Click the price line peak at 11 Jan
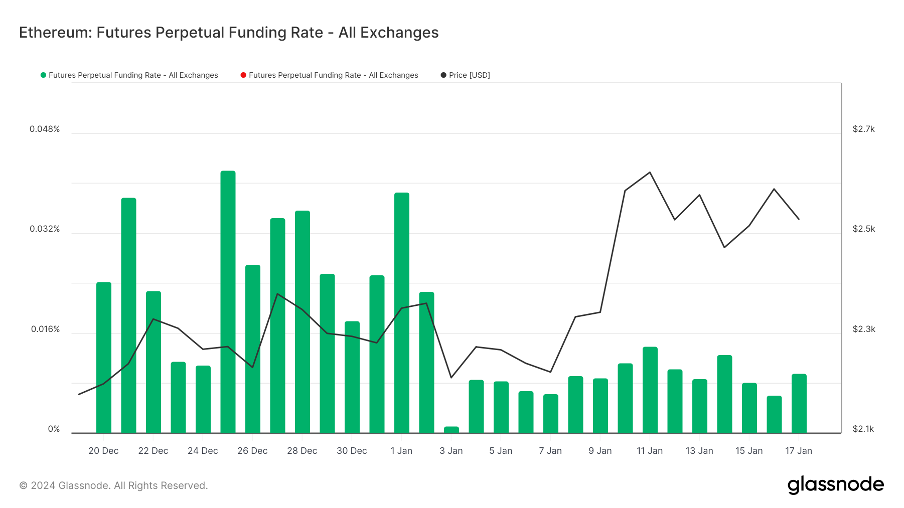Screen dimensions: 904x508 [650, 172]
